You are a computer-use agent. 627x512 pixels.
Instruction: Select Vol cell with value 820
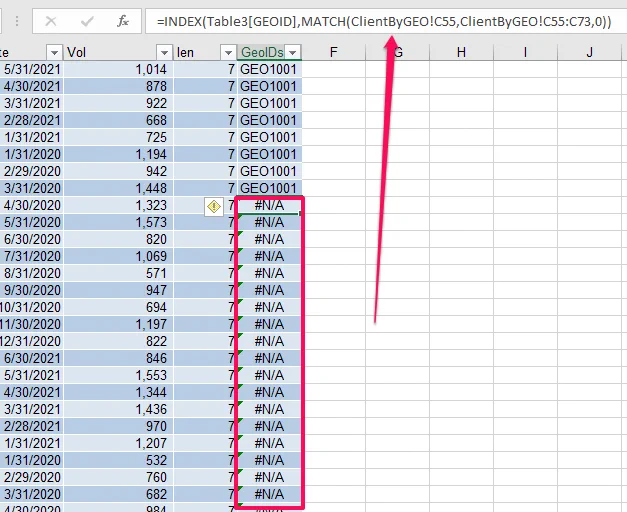[x=118, y=240]
